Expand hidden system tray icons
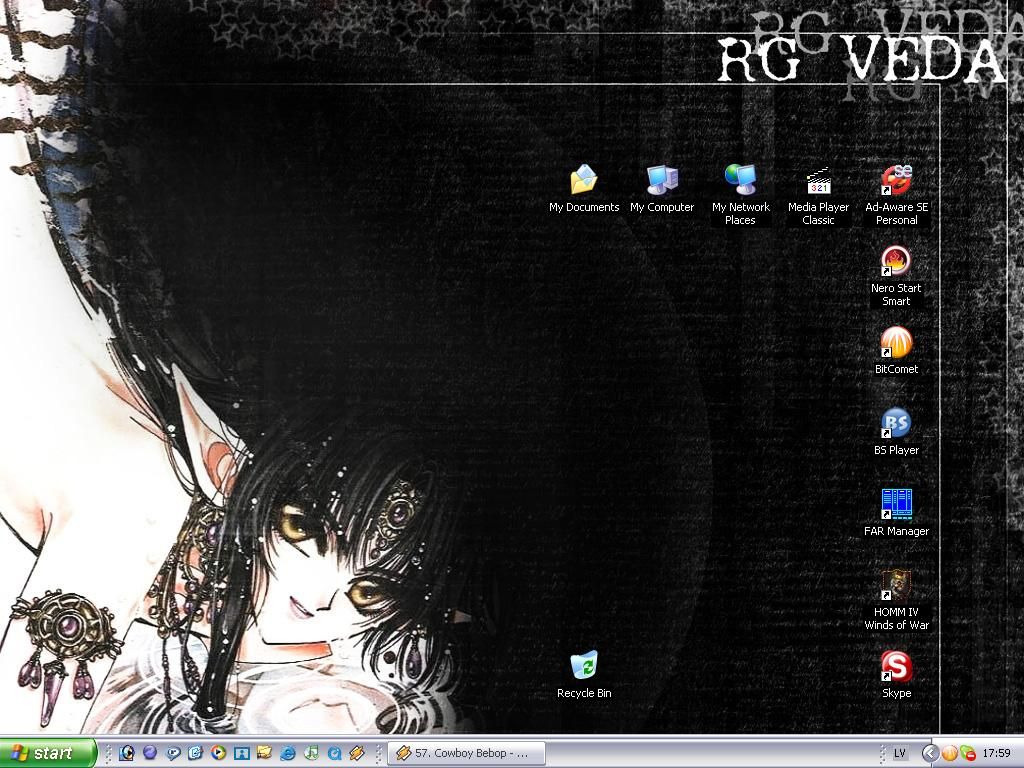 [x=930, y=753]
